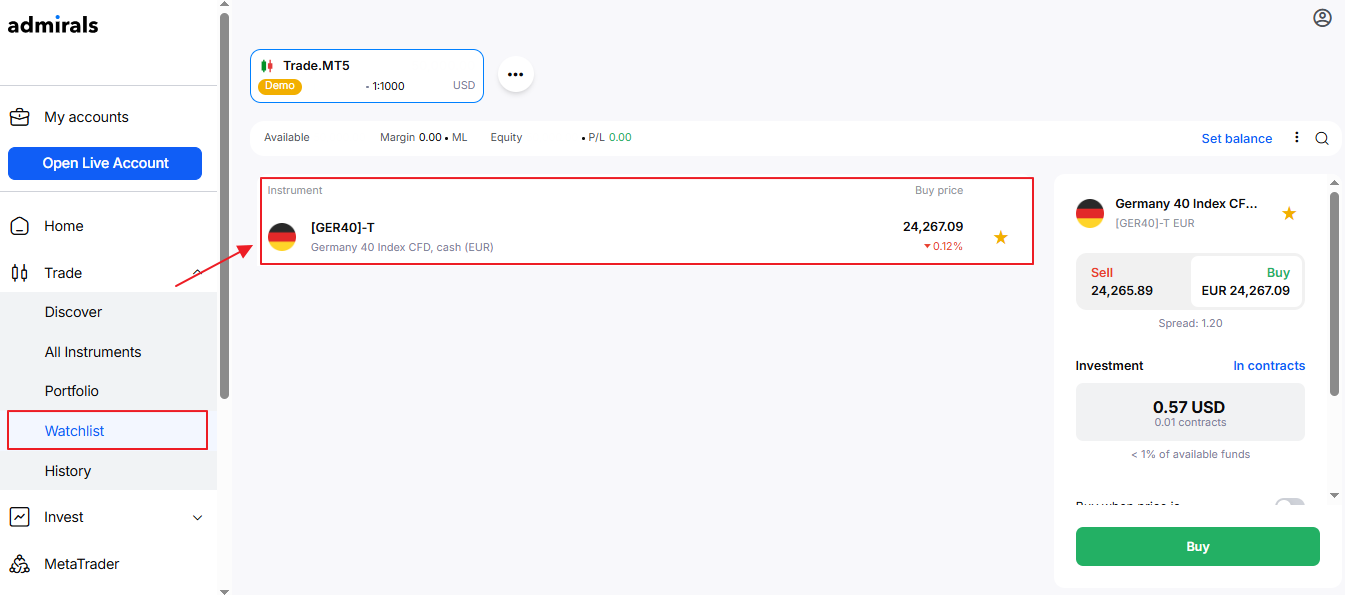Click the < 1% of available funds text
This screenshot has height=595, width=1345.
pos(1190,454)
